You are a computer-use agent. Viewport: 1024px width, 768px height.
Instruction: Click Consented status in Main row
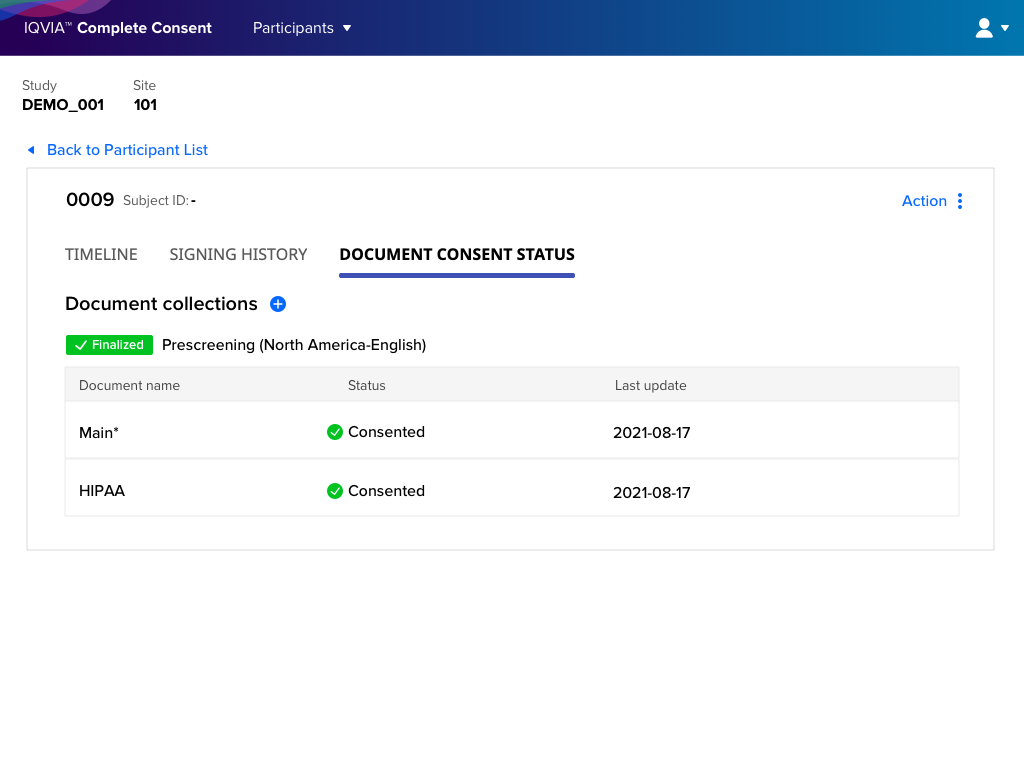[386, 432]
